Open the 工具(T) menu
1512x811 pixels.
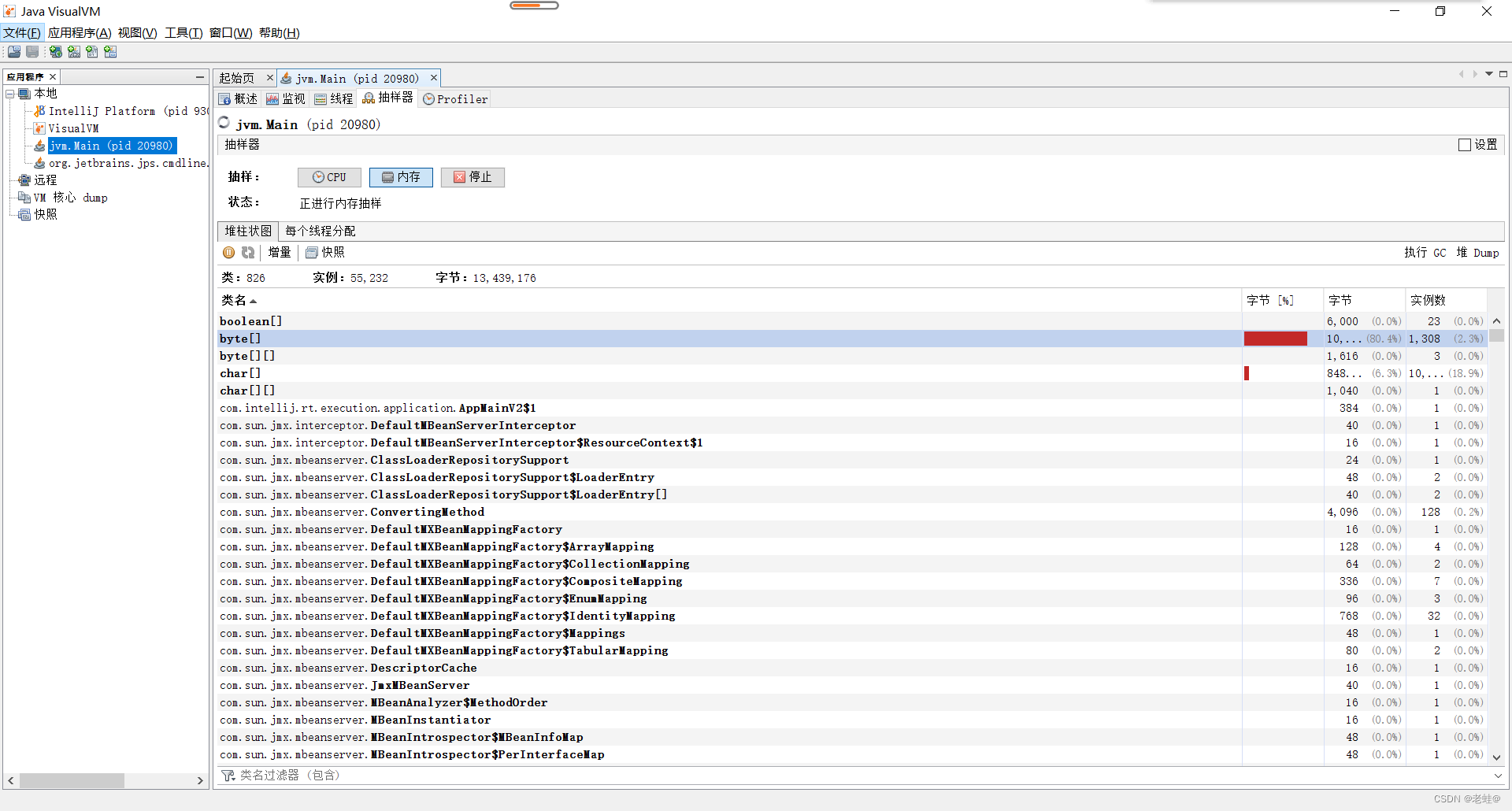click(x=183, y=33)
